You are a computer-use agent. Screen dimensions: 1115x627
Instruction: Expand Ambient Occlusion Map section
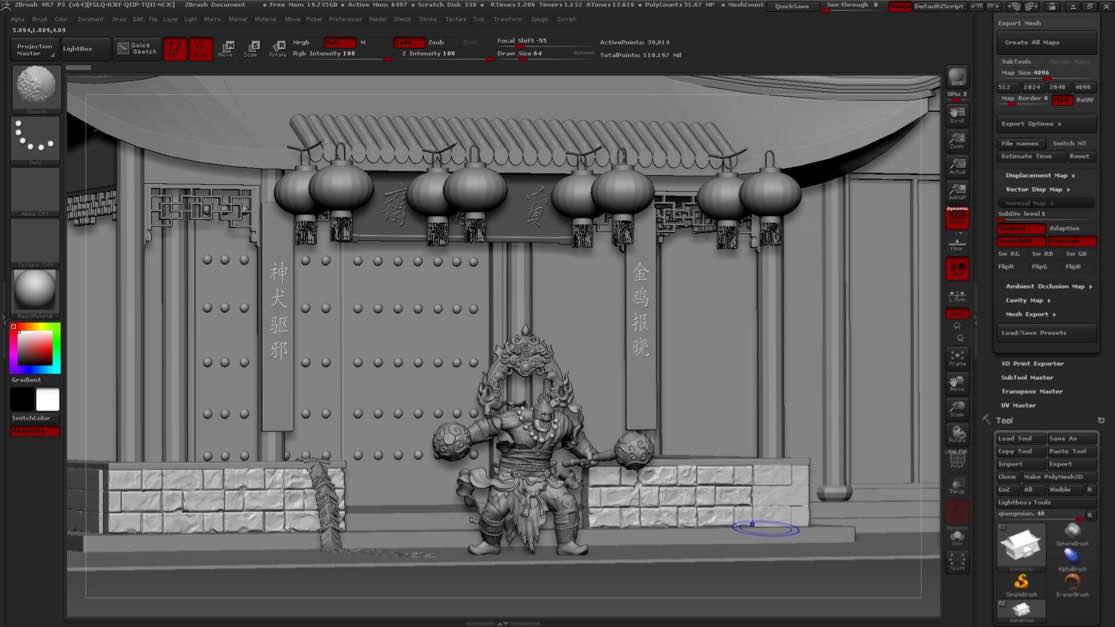click(1047, 286)
